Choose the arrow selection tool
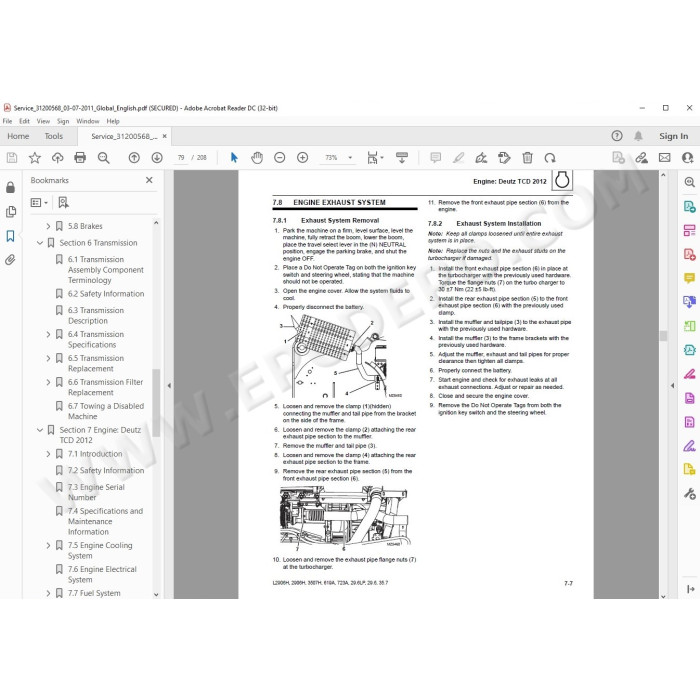This screenshot has width=700, height=700. pos(234,158)
